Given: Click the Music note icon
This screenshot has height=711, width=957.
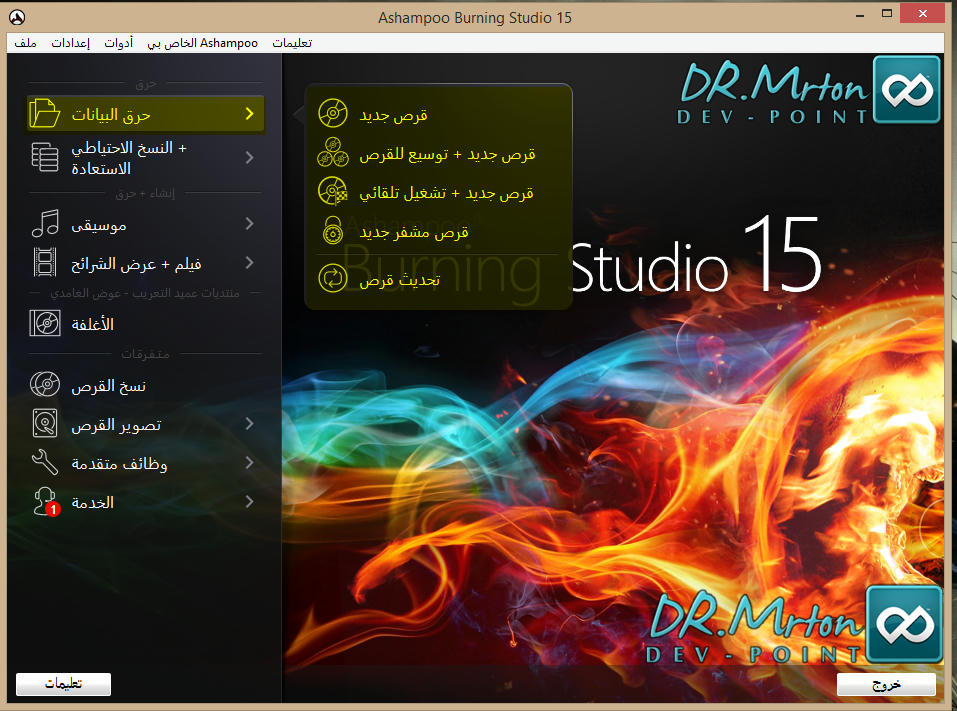Looking at the screenshot, I should tap(45, 223).
